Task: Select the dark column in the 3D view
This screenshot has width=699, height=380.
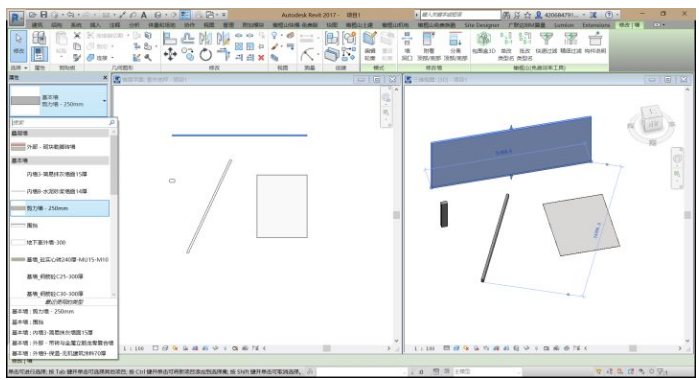Action: [444, 214]
